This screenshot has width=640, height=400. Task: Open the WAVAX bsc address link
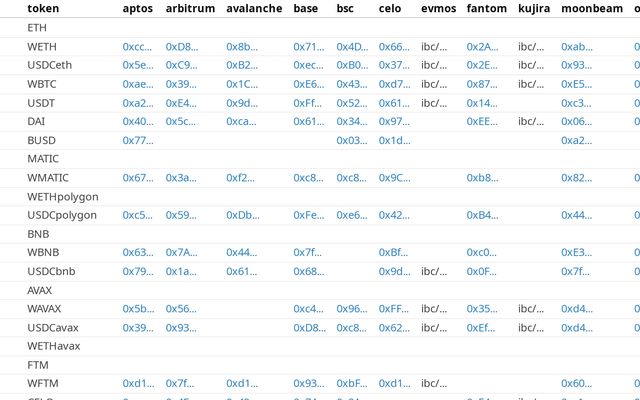pos(351,309)
